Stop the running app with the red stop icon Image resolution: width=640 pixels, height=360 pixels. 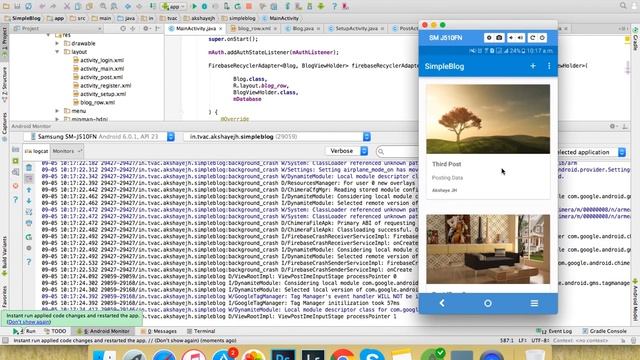[x=249, y=6]
